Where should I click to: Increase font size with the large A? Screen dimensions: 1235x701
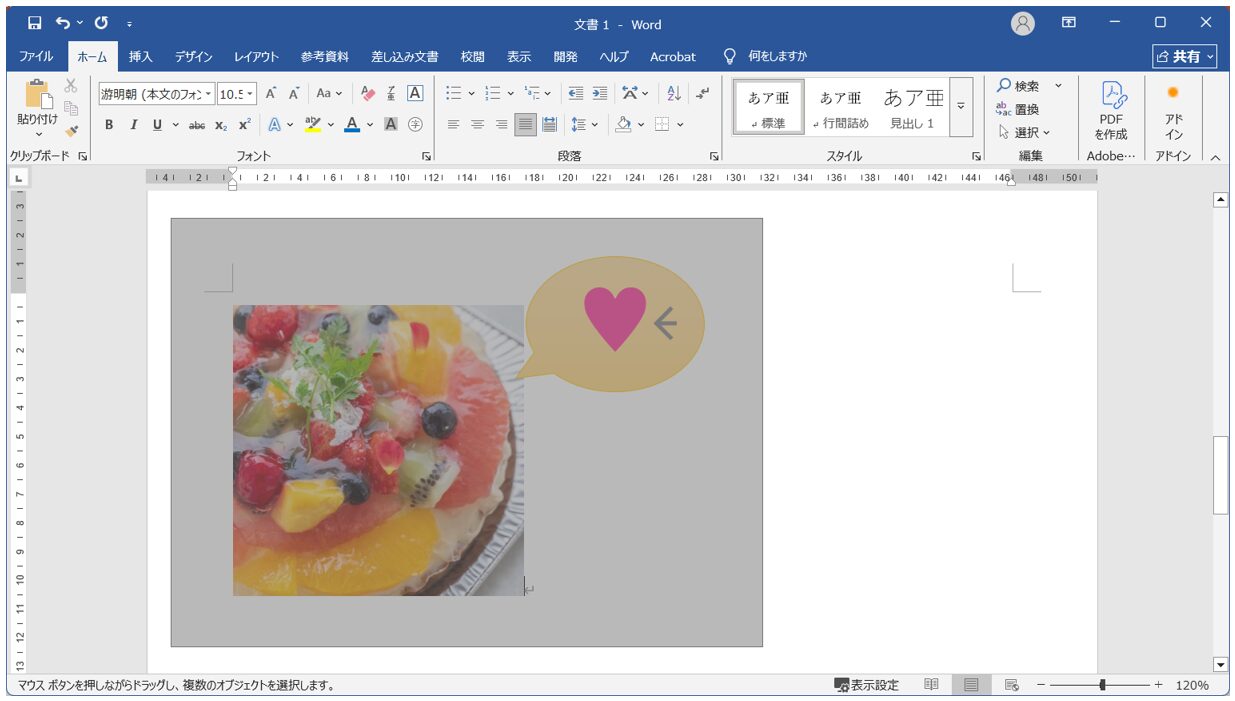270,94
